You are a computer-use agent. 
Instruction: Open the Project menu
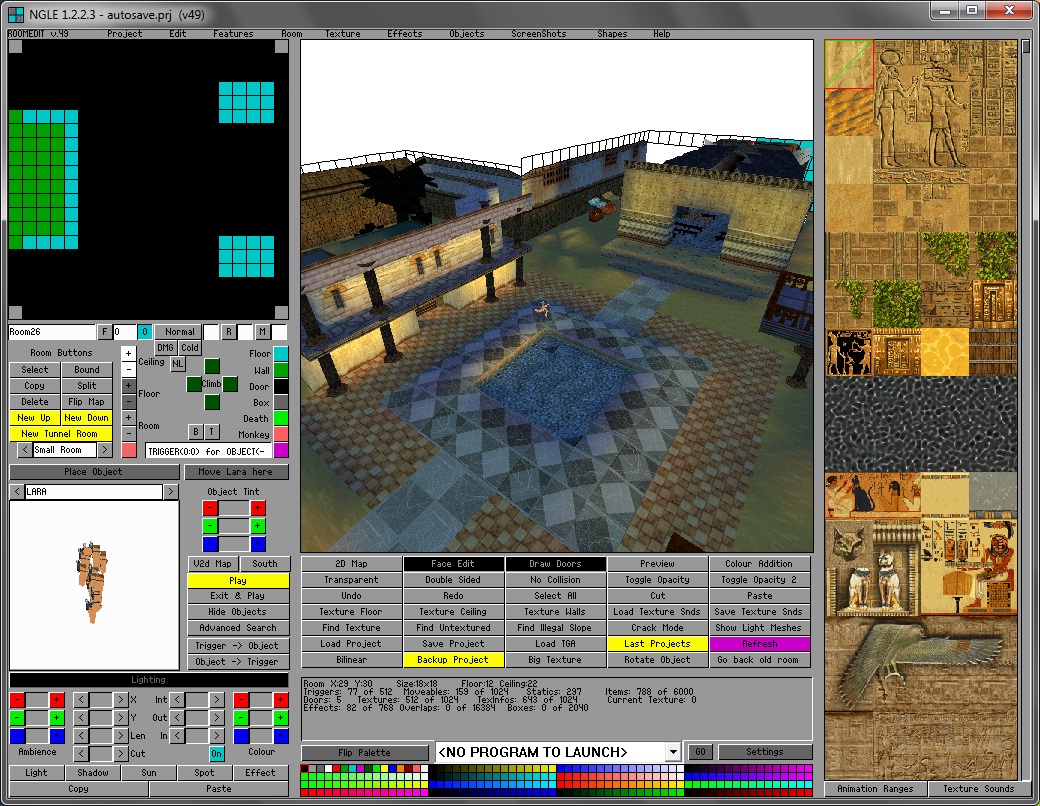click(x=125, y=34)
